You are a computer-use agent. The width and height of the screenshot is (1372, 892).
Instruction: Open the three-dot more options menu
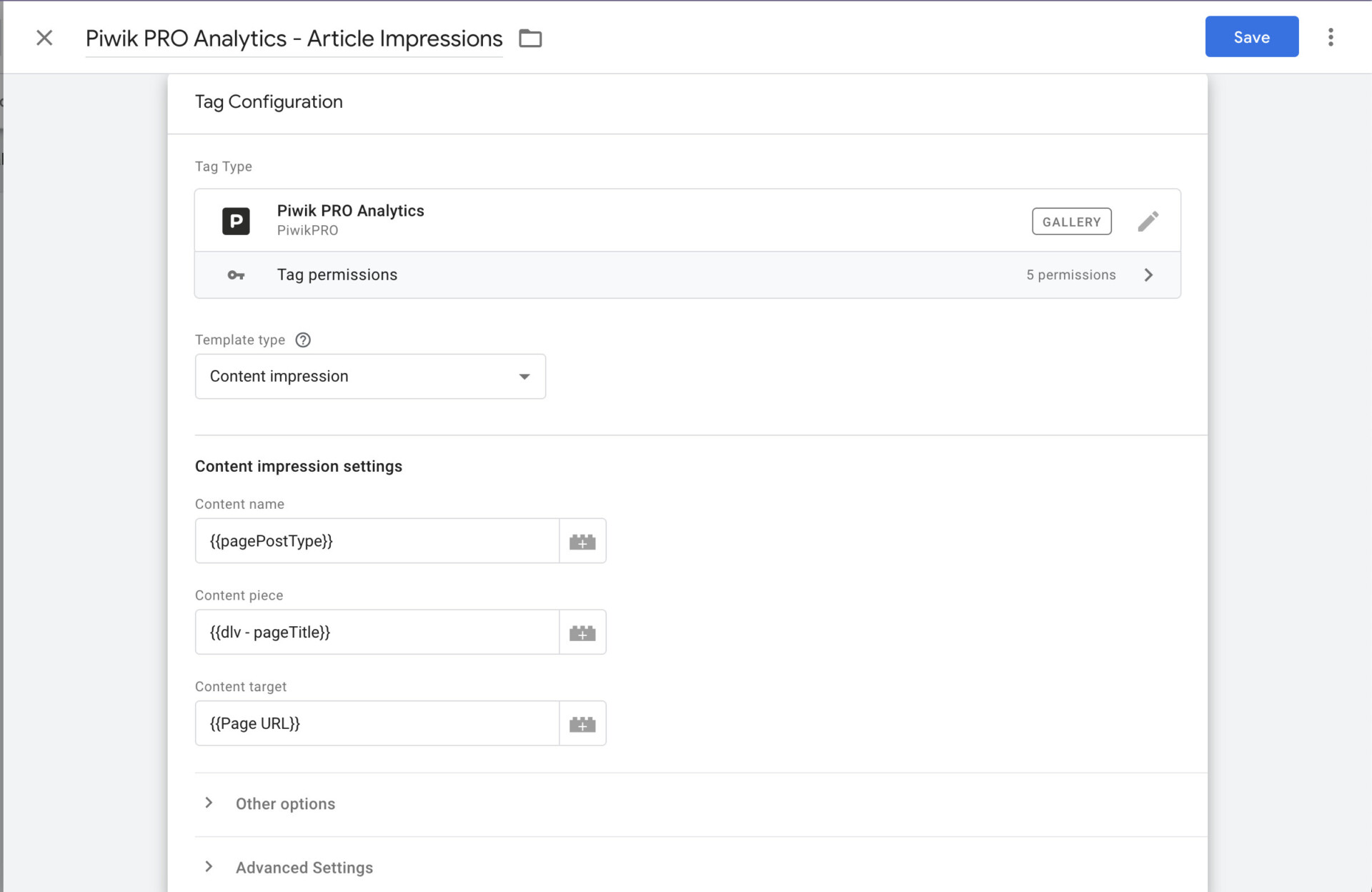[1330, 37]
